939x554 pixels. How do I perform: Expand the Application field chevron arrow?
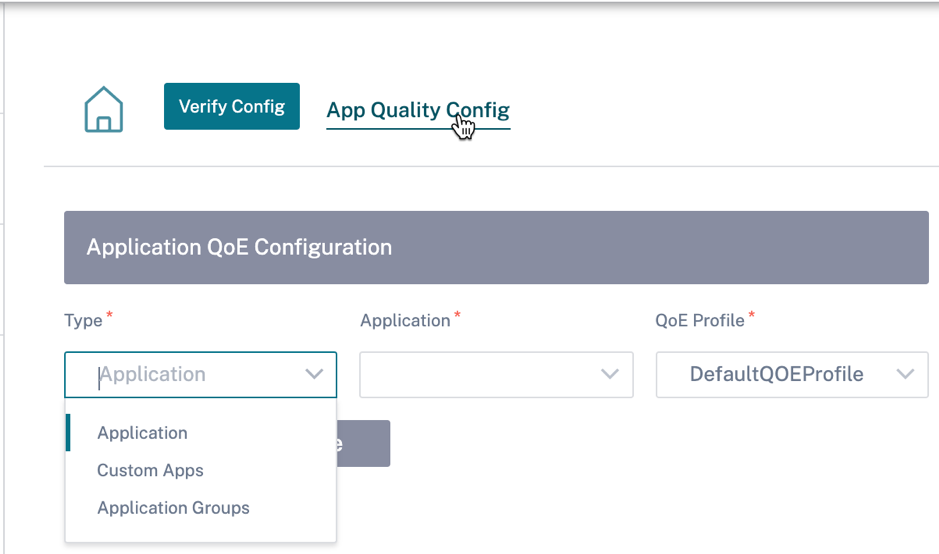tap(610, 374)
